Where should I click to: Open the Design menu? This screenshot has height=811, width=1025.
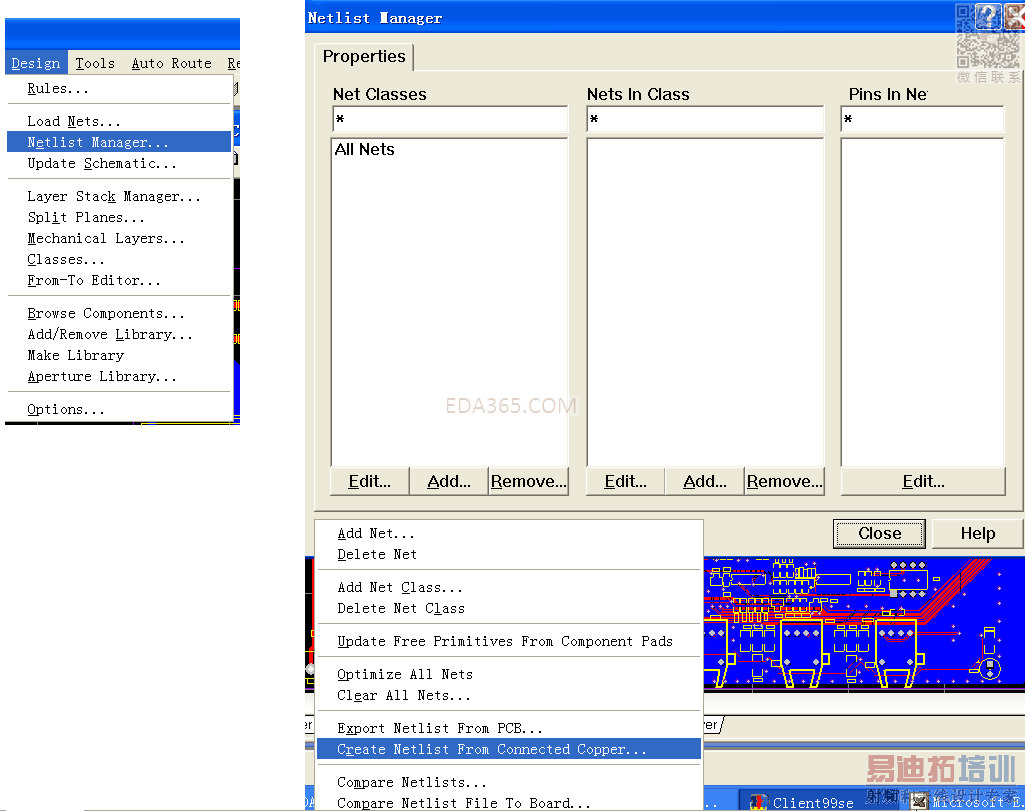36,63
